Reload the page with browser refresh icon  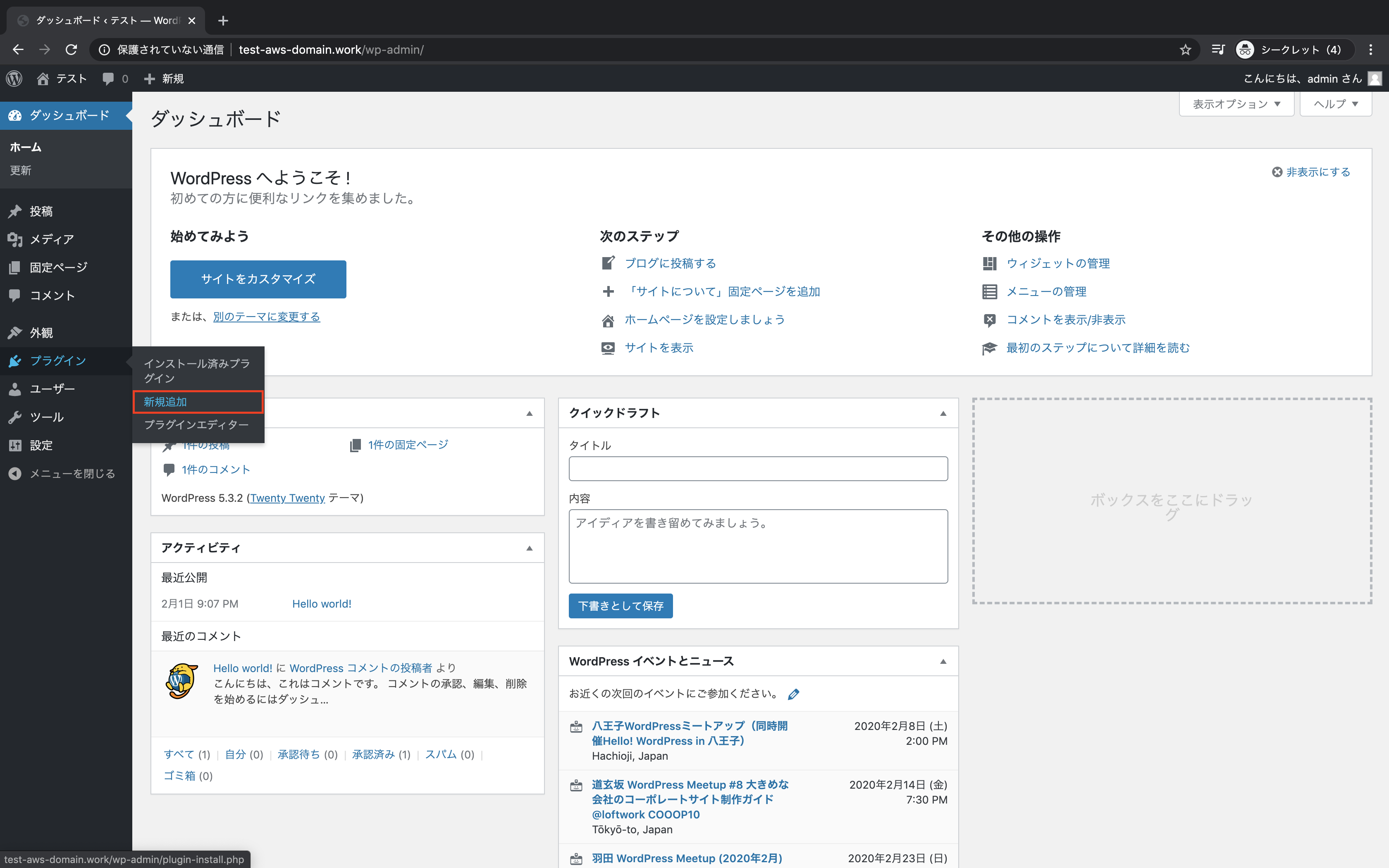71,50
